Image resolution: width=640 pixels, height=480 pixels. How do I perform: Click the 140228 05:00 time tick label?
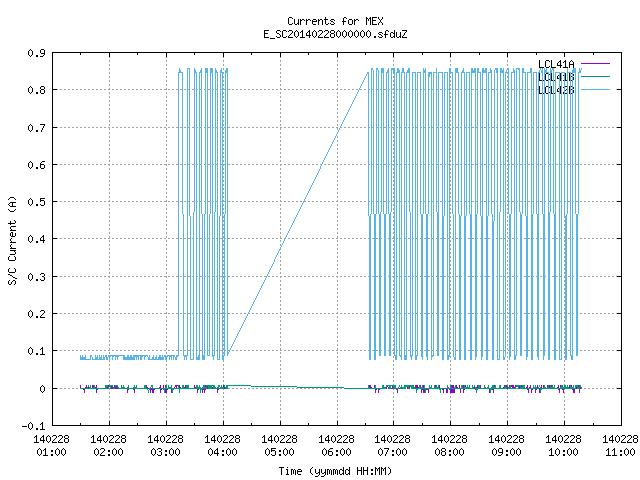[280, 446]
